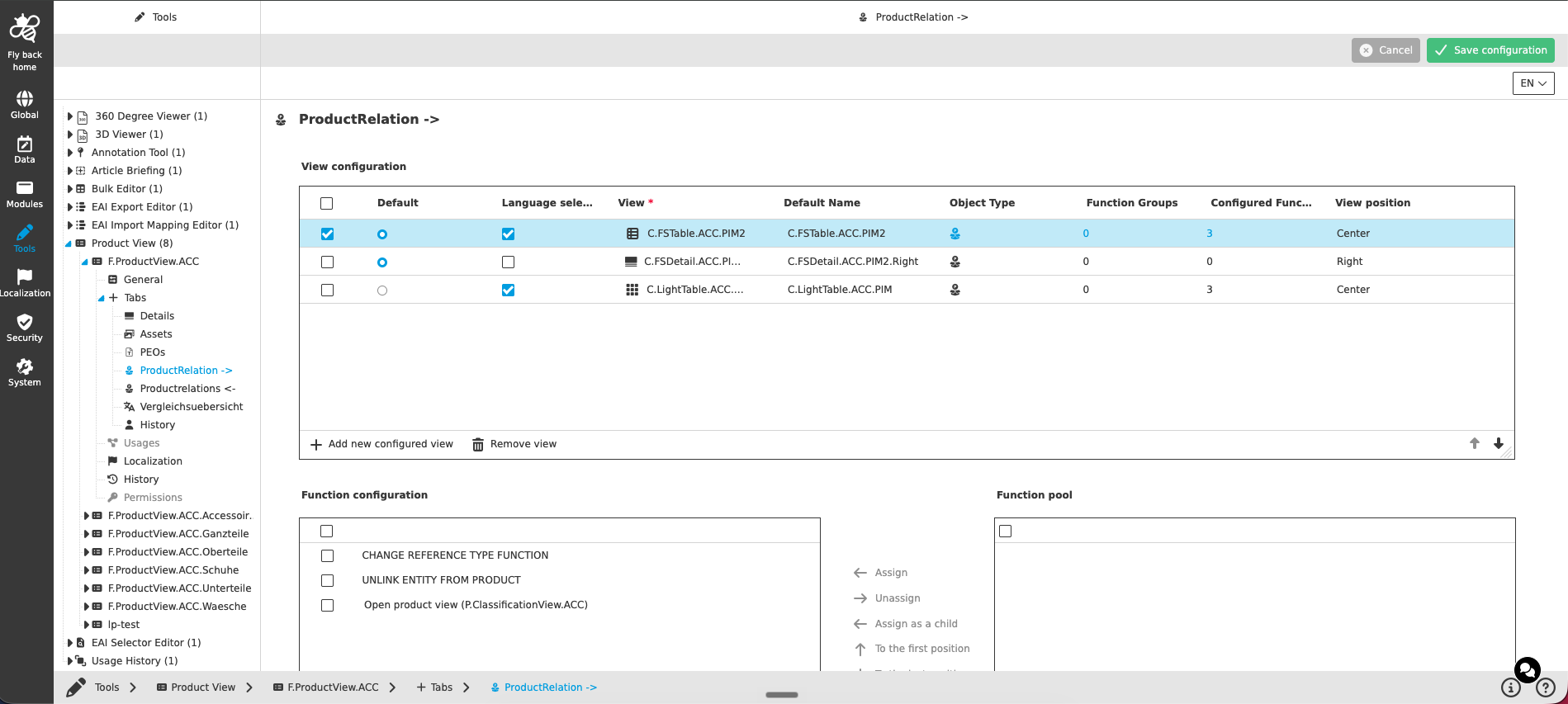Click Assign as a child

point(917,624)
